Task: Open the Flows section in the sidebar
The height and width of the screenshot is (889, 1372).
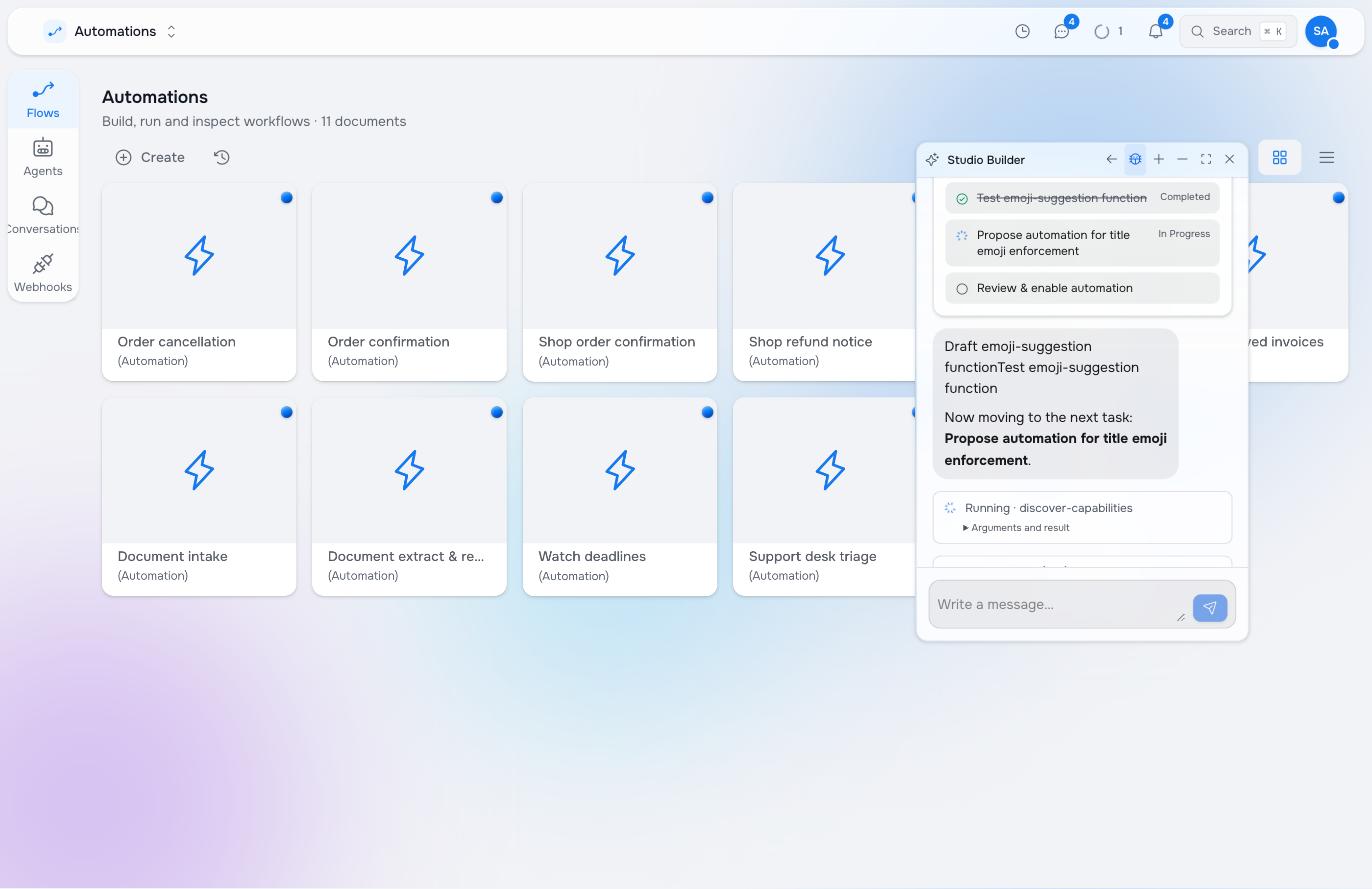Action: [x=43, y=100]
